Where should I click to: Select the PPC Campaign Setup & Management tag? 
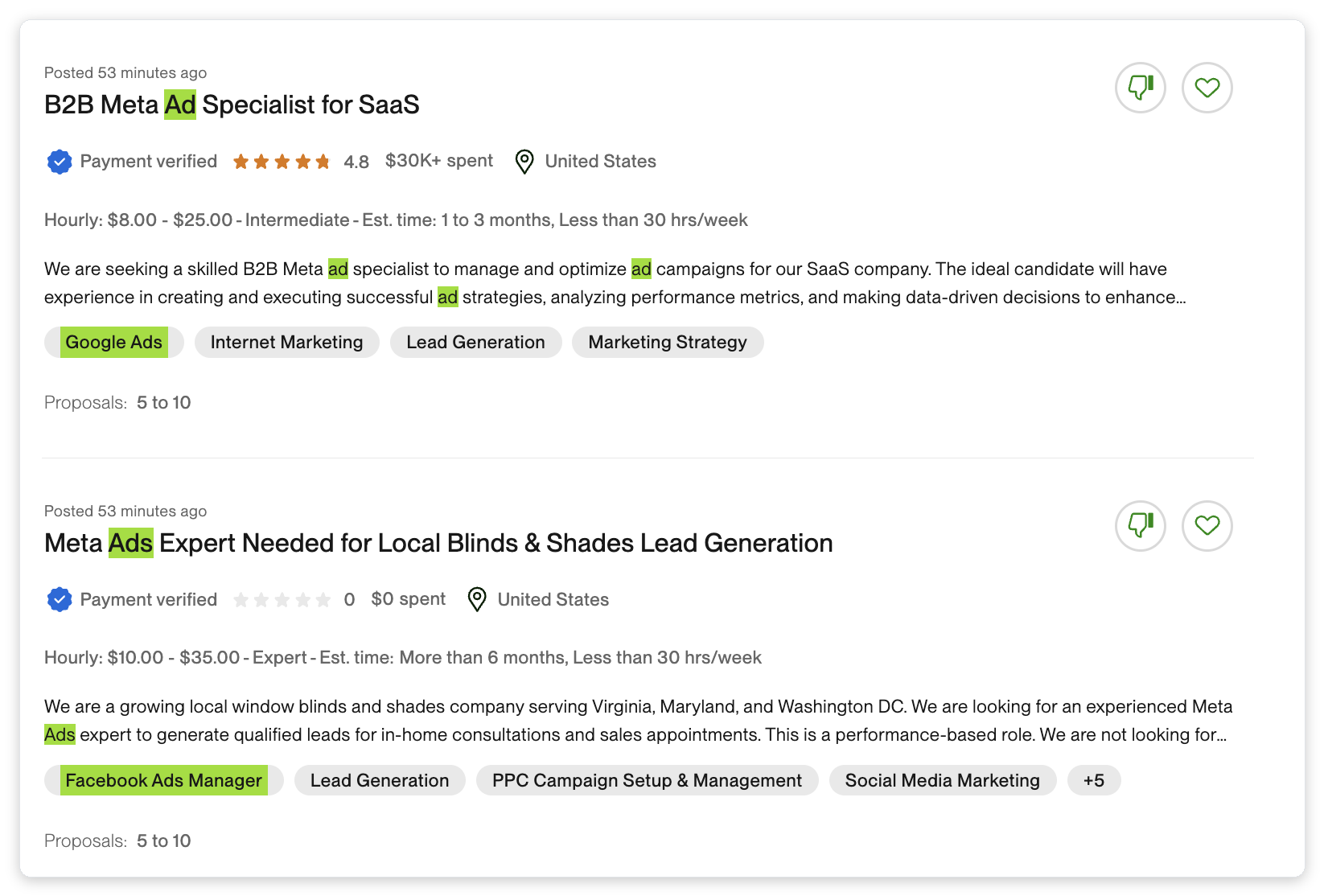[647, 779]
